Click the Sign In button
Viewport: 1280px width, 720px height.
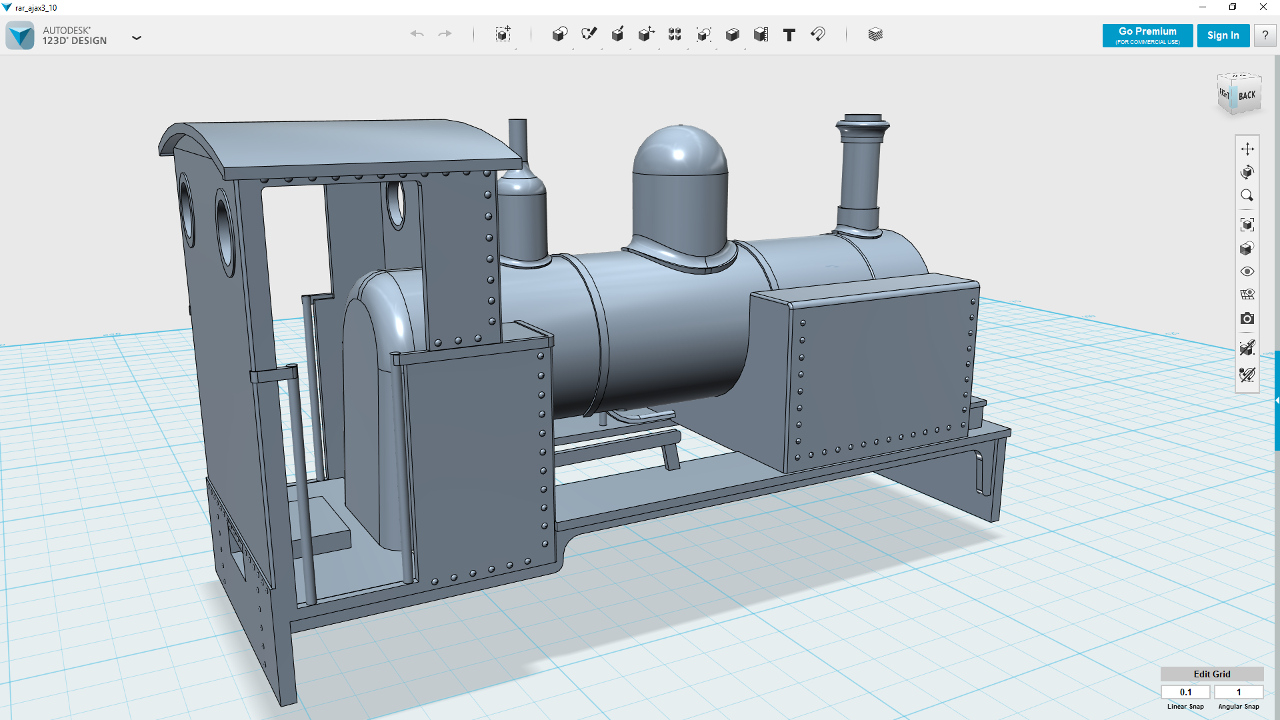[1223, 35]
